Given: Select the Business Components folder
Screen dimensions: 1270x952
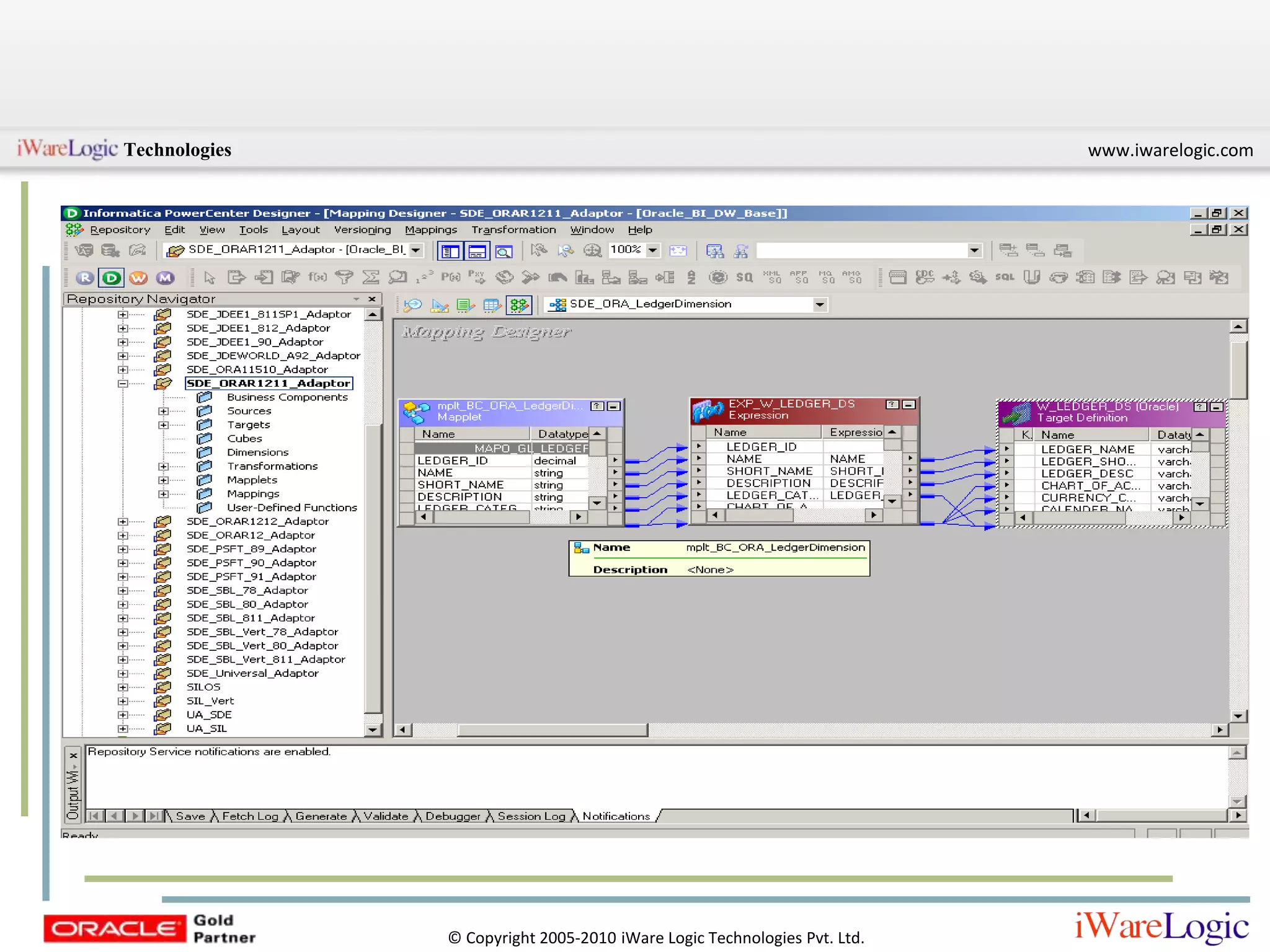Looking at the screenshot, I should tap(287, 397).
